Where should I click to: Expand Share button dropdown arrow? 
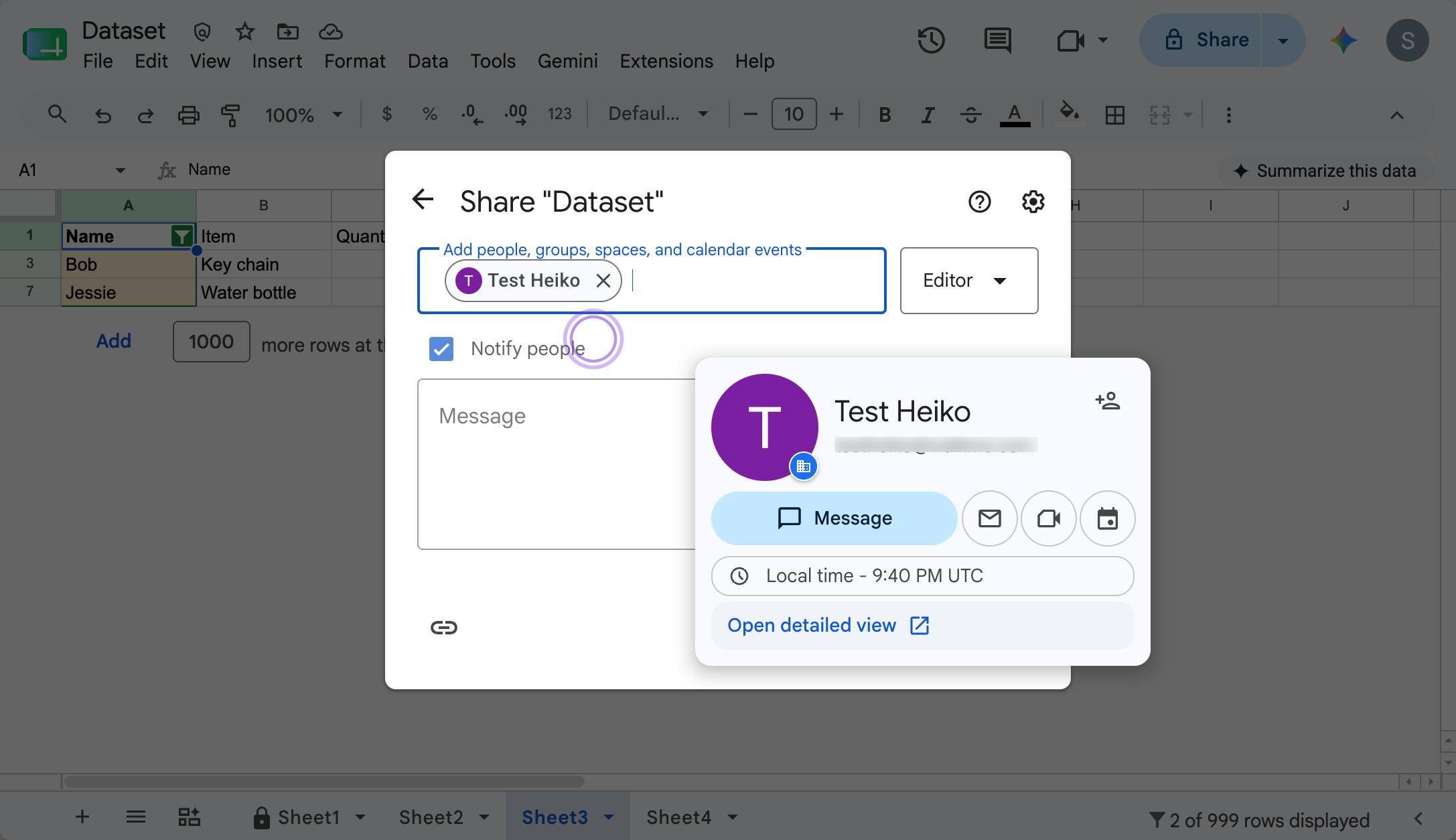(x=1283, y=40)
